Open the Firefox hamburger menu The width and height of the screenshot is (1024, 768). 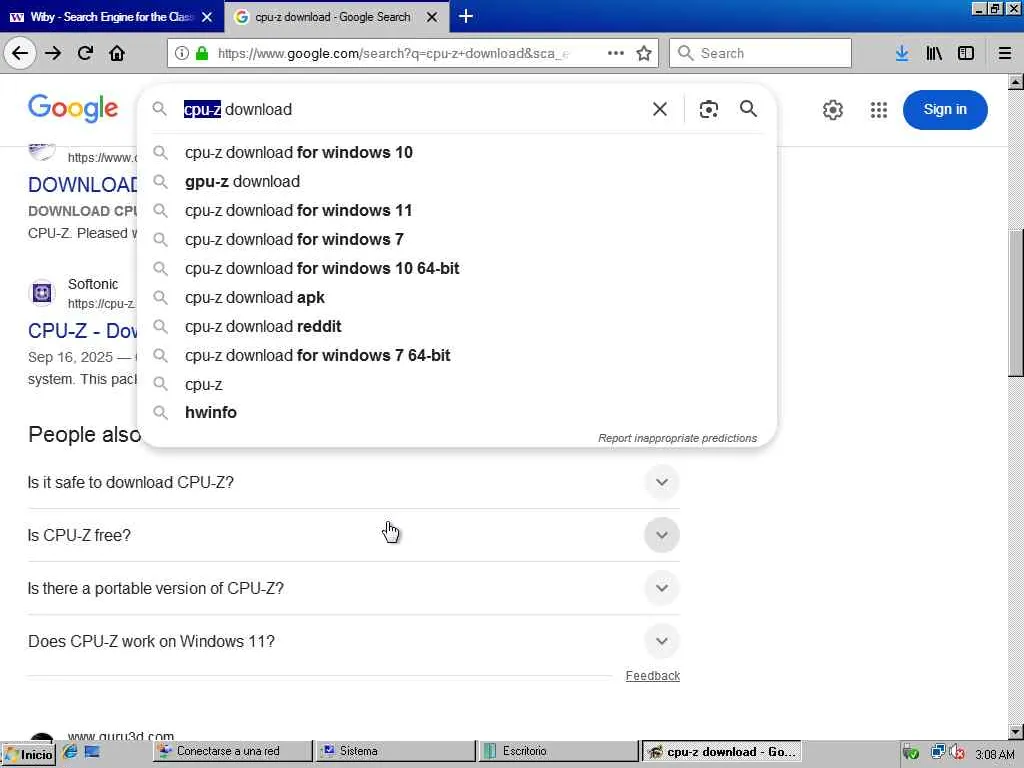(1005, 53)
